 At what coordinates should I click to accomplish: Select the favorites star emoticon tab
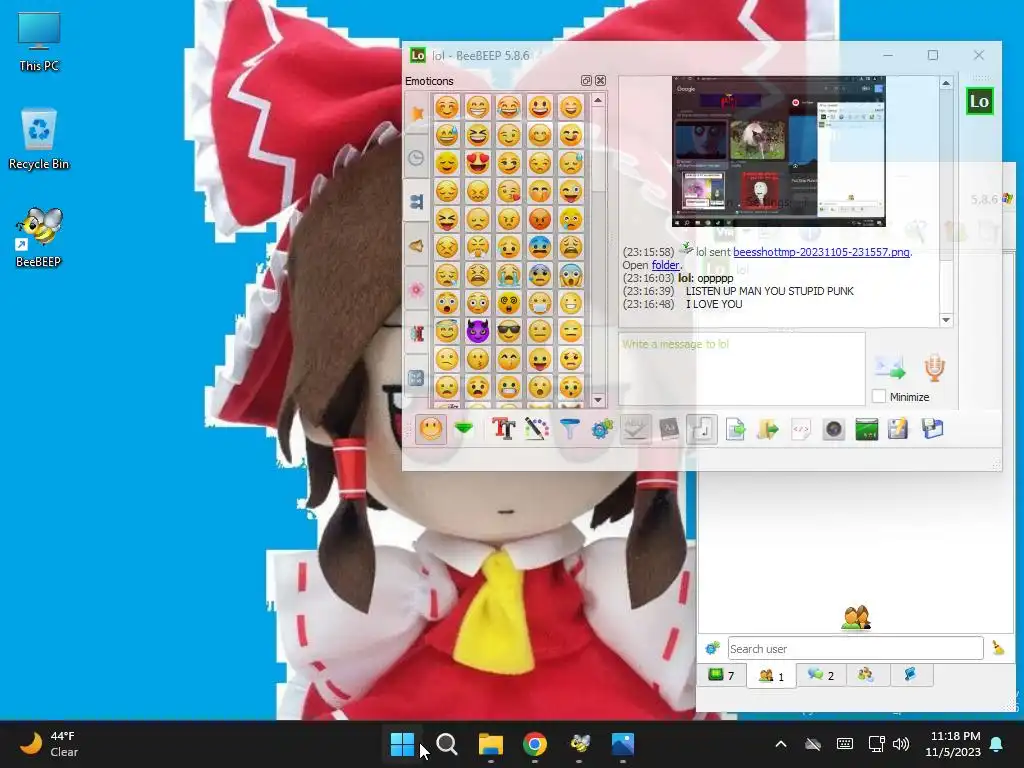click(x=417, y=114)
